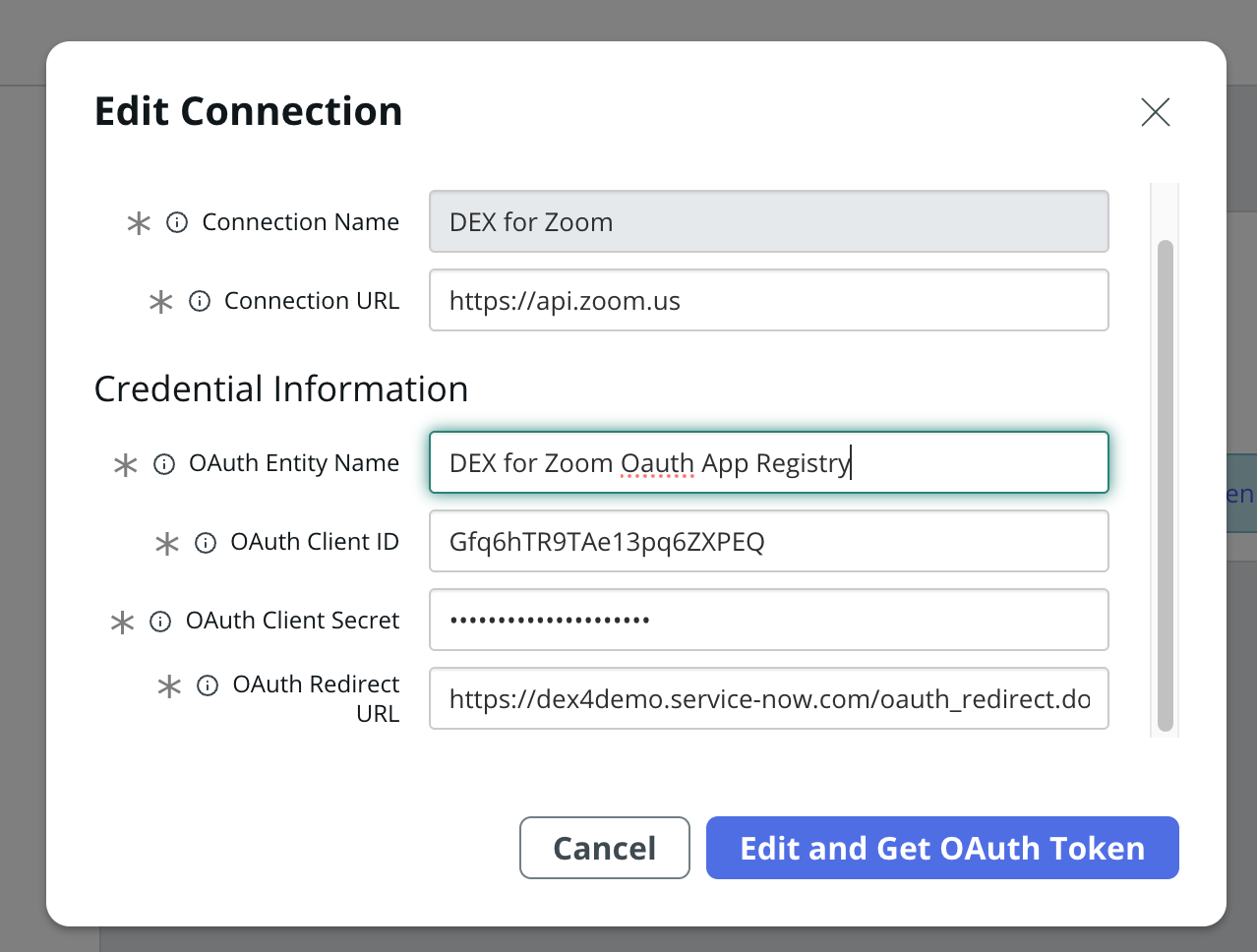The width and height of the screenshot is (1257, 952).
Task: Click the OAuth Entity Name label
Action: click(294, 463)
